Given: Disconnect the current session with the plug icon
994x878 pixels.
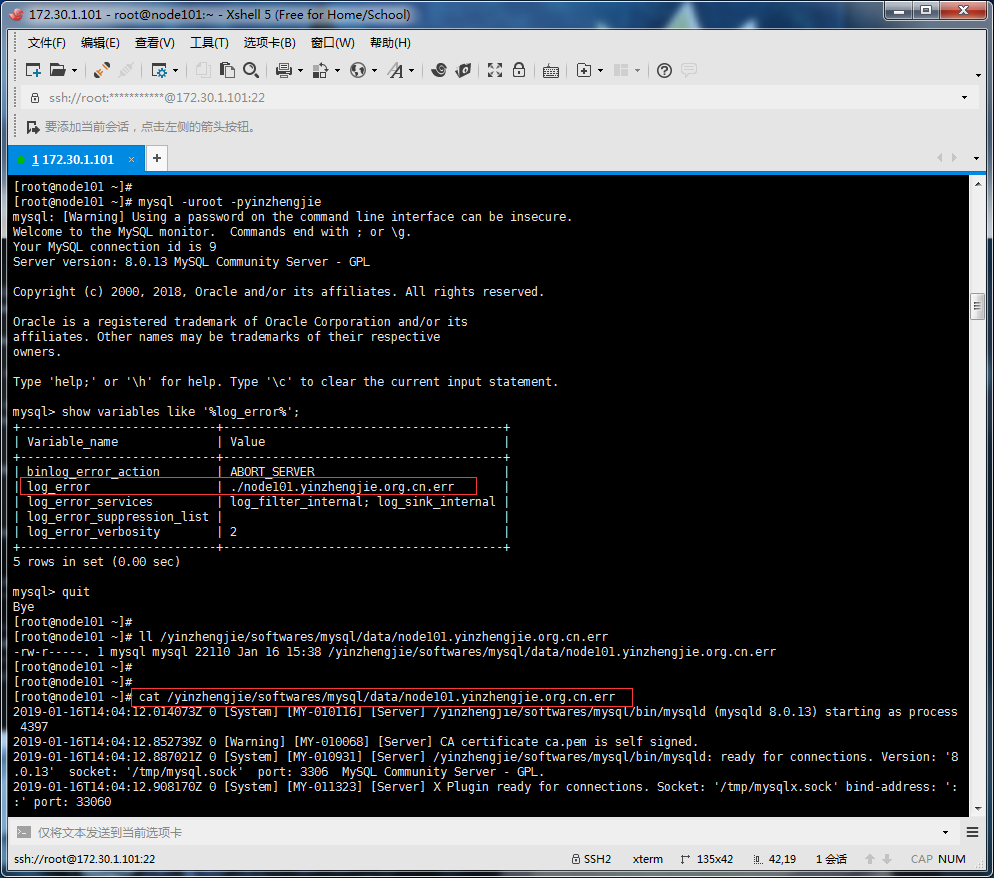Looking at the screenshot, I should click(101, 70).
